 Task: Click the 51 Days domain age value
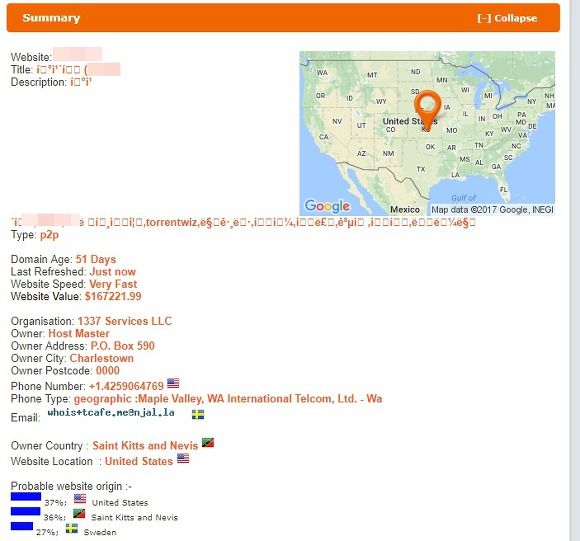pos(96,259)
